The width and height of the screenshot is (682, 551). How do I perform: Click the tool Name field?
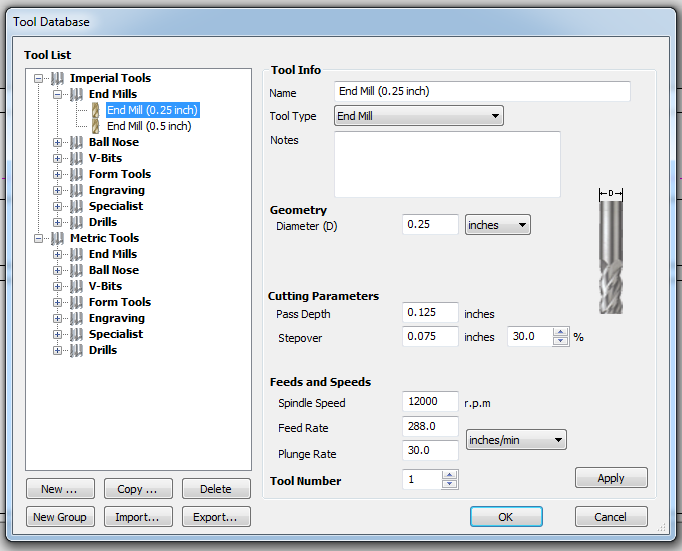coord(482,91)
